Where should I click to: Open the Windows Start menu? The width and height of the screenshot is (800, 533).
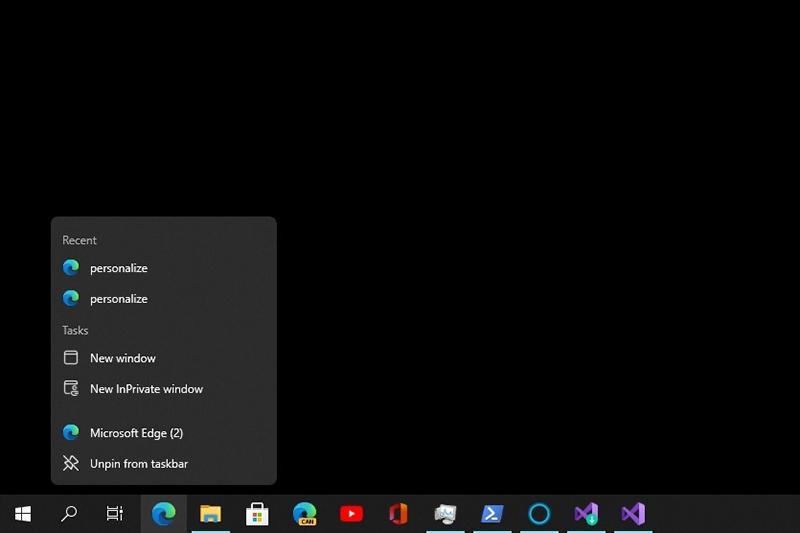[x=23, y=514]
